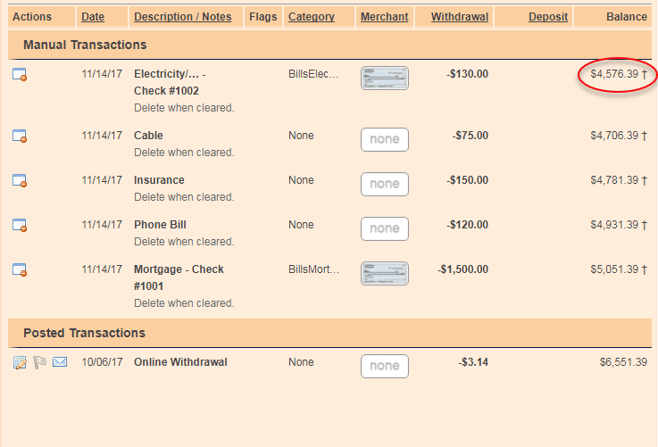Screen dimensions: 658x447
Task: Click the $4,931.39 balance value
Action: pyautogui.click(x=614, y=225)
